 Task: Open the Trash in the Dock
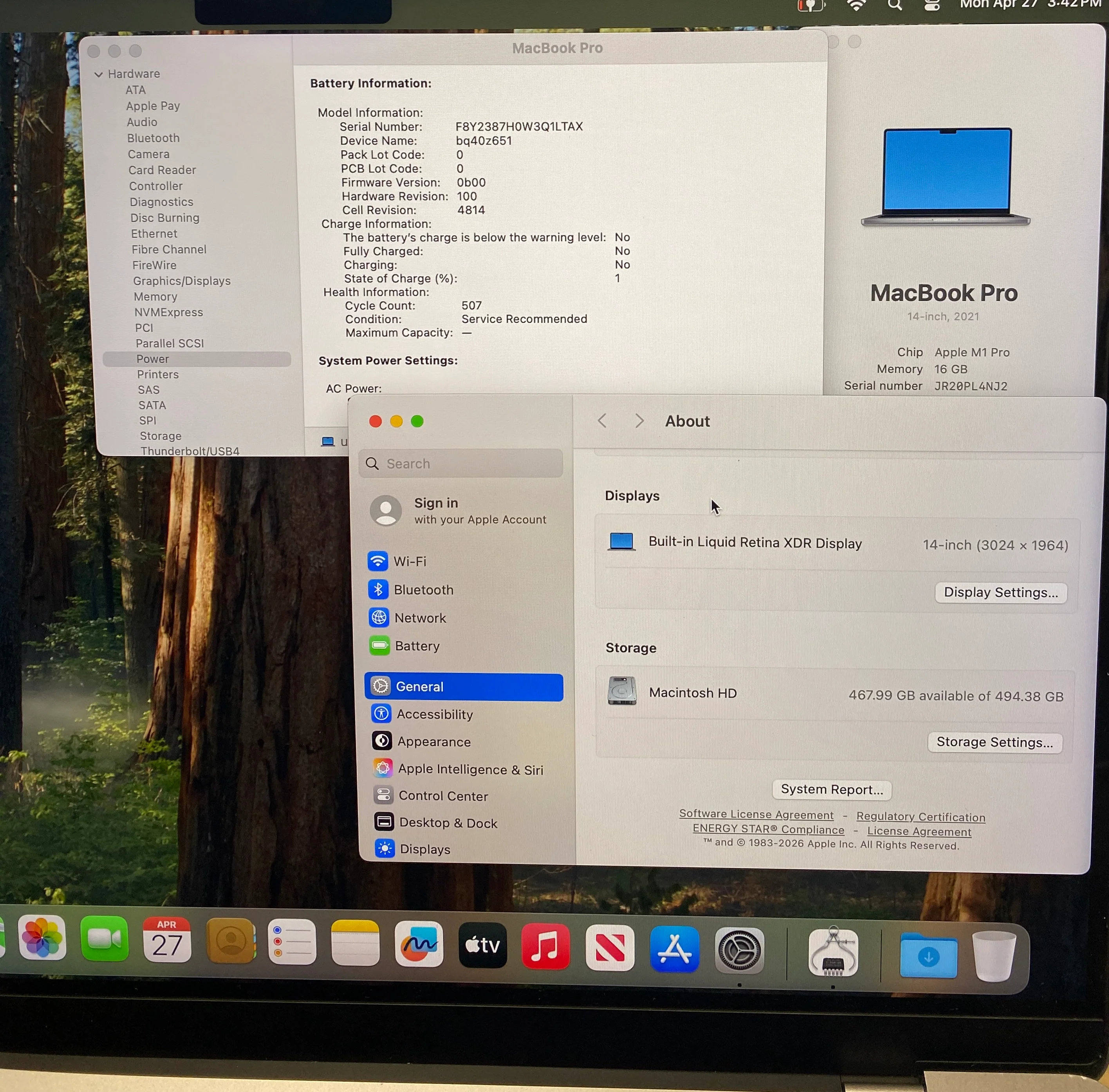coord(994,957)
